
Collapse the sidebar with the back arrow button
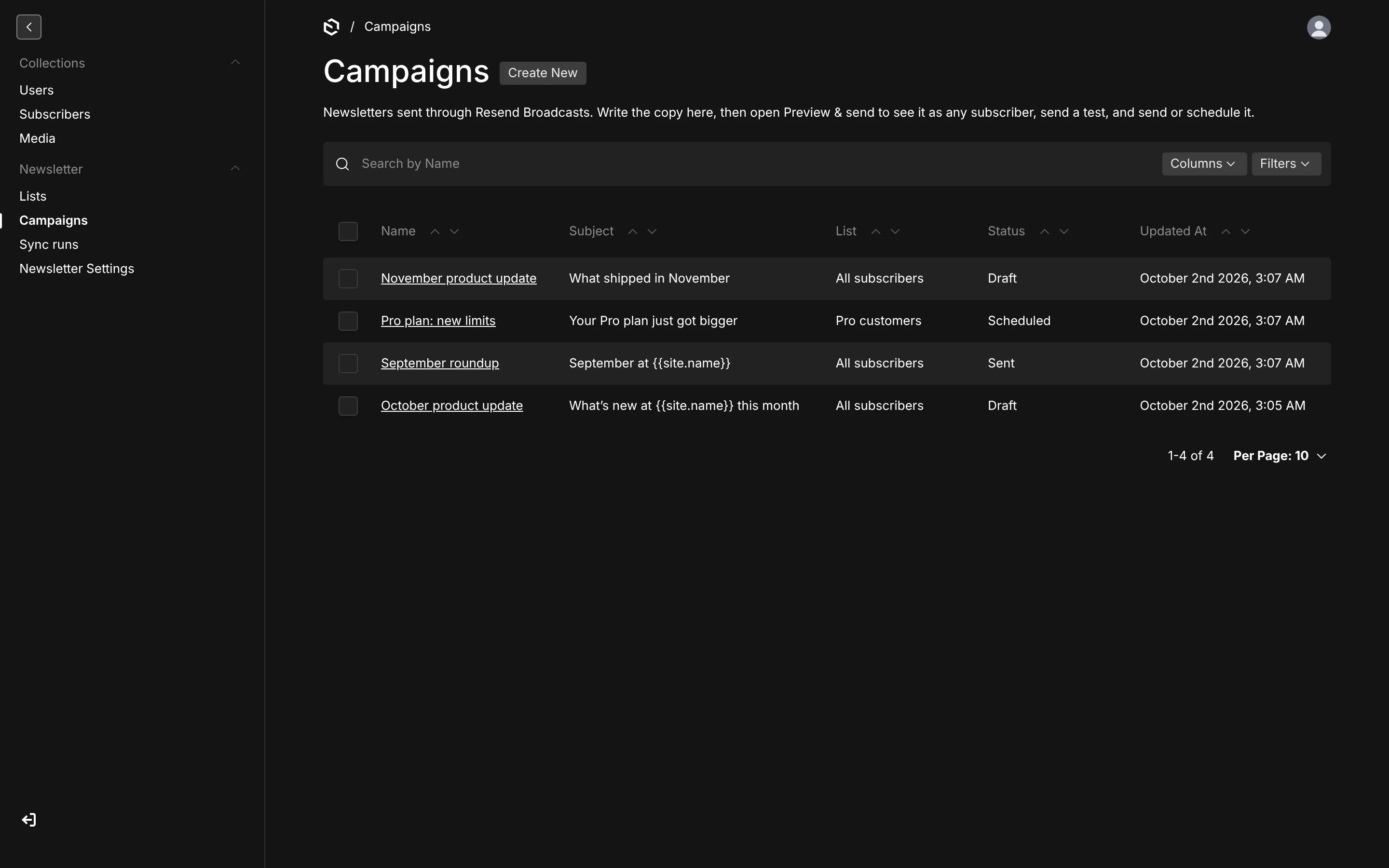[x=29, y=27]
